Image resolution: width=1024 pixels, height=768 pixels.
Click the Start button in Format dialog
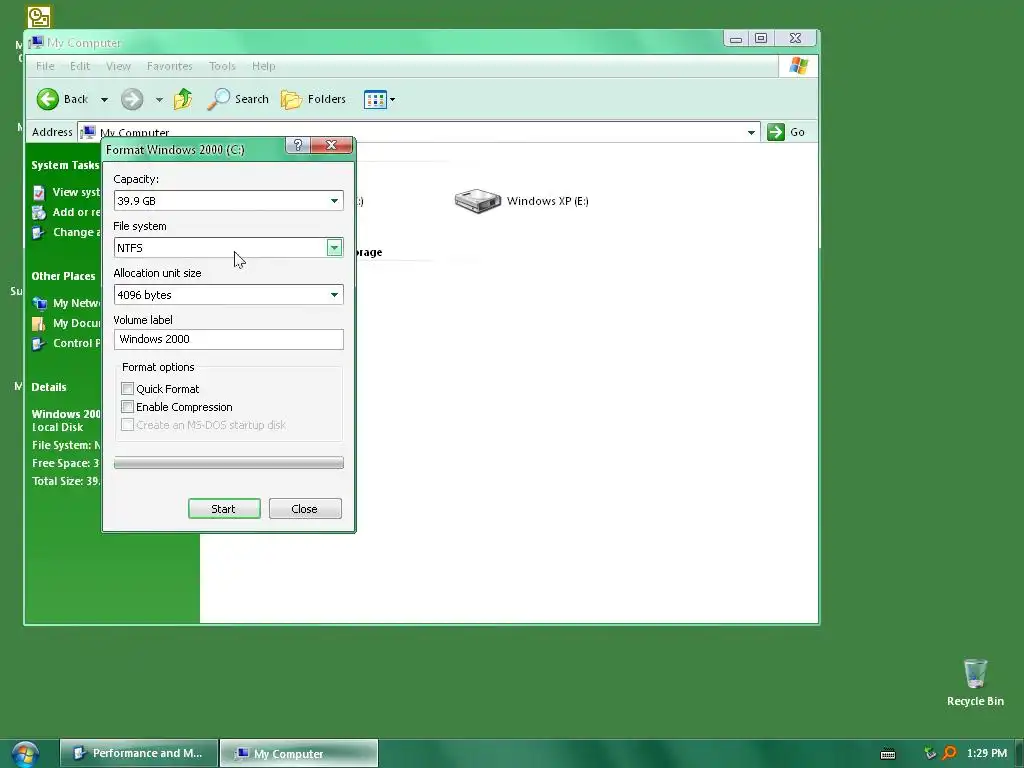pos(224,509)
